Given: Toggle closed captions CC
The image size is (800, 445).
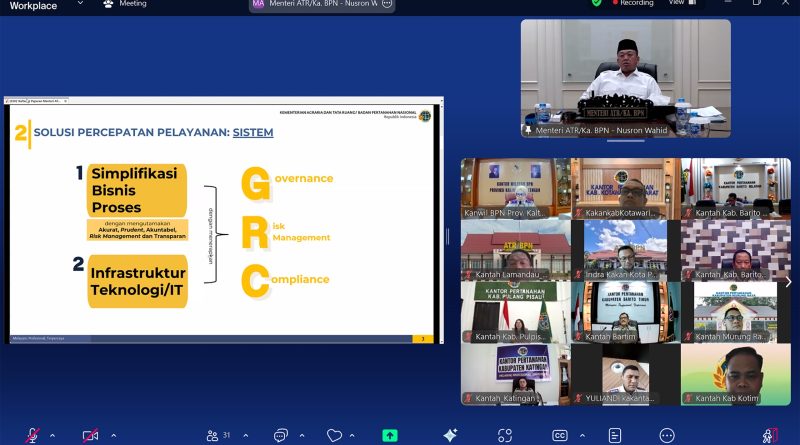Looking at the screenshot, I should 560,435.
